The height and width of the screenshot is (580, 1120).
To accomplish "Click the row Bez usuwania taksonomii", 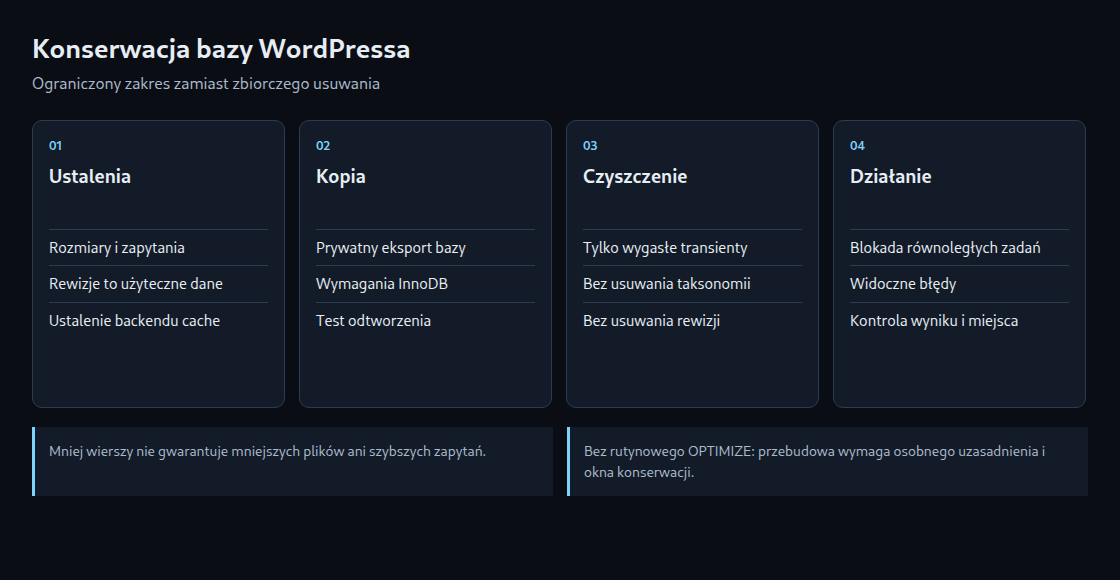I will (692, 284).
